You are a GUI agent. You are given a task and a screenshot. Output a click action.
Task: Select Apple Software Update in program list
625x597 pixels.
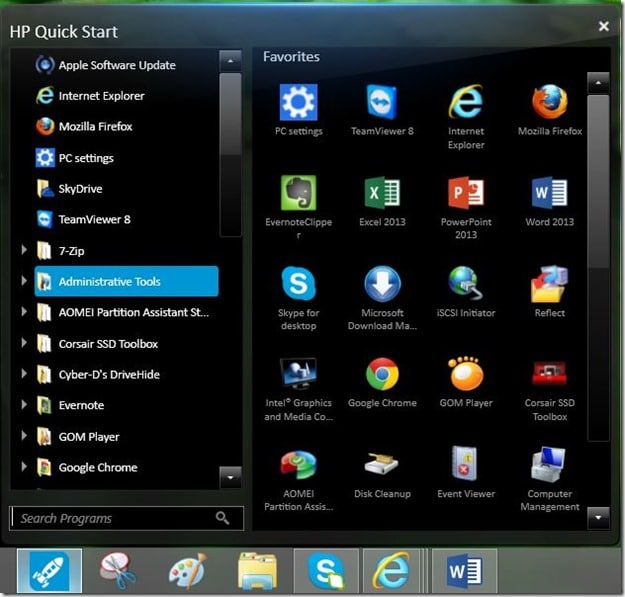126,65
